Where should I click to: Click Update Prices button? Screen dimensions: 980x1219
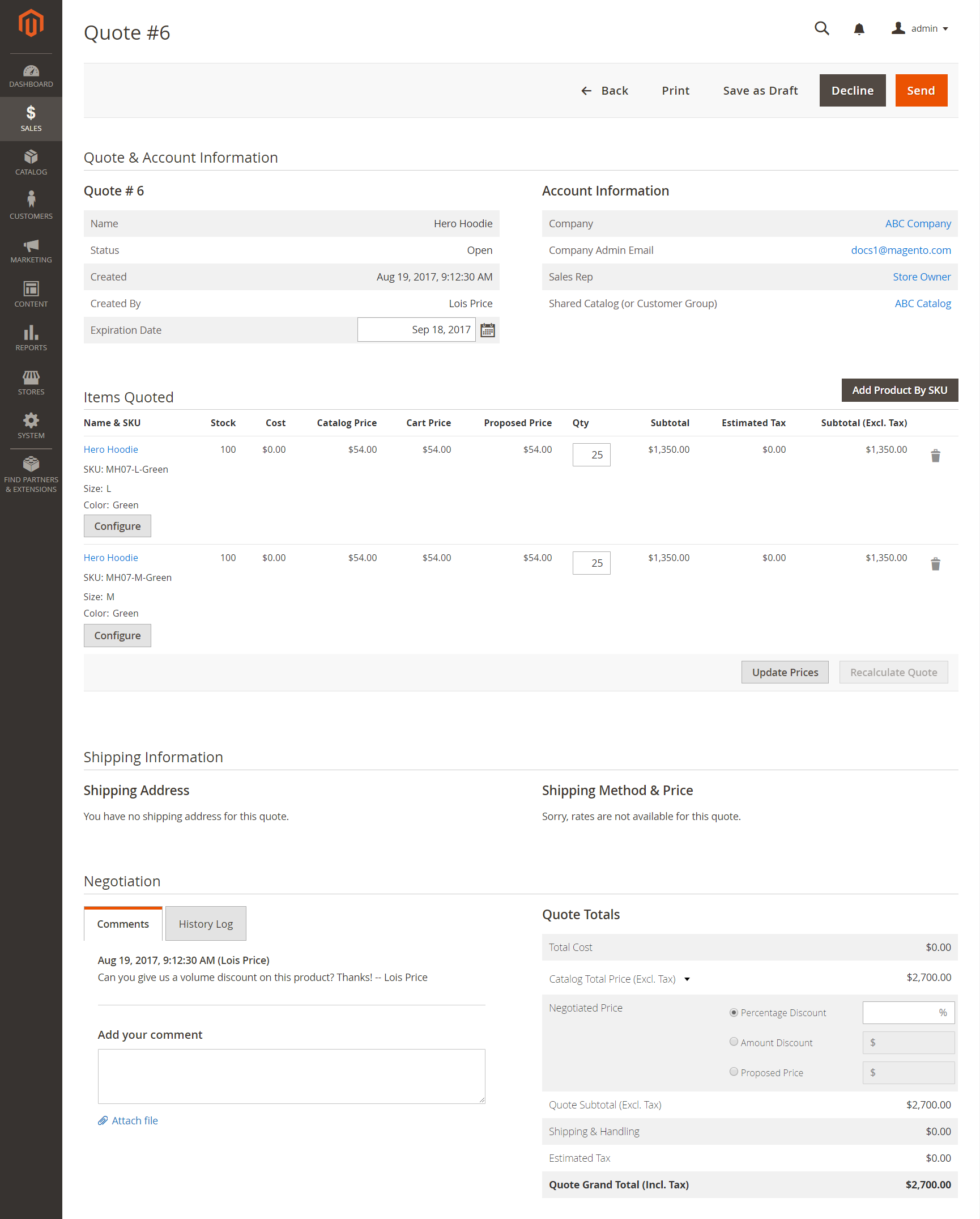785,672
